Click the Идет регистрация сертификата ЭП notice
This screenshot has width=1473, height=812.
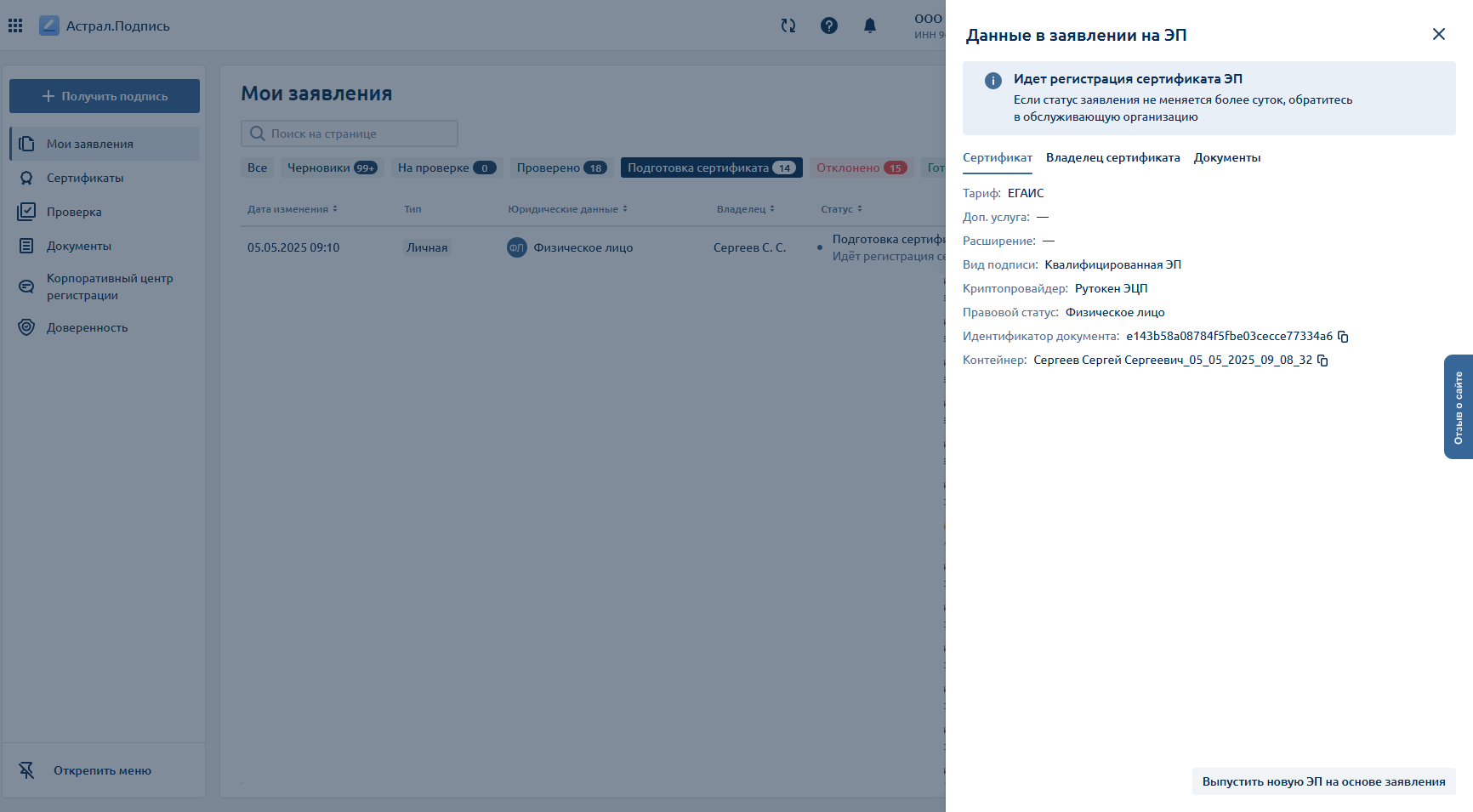pyautogui.click(x=1209, y=98)
